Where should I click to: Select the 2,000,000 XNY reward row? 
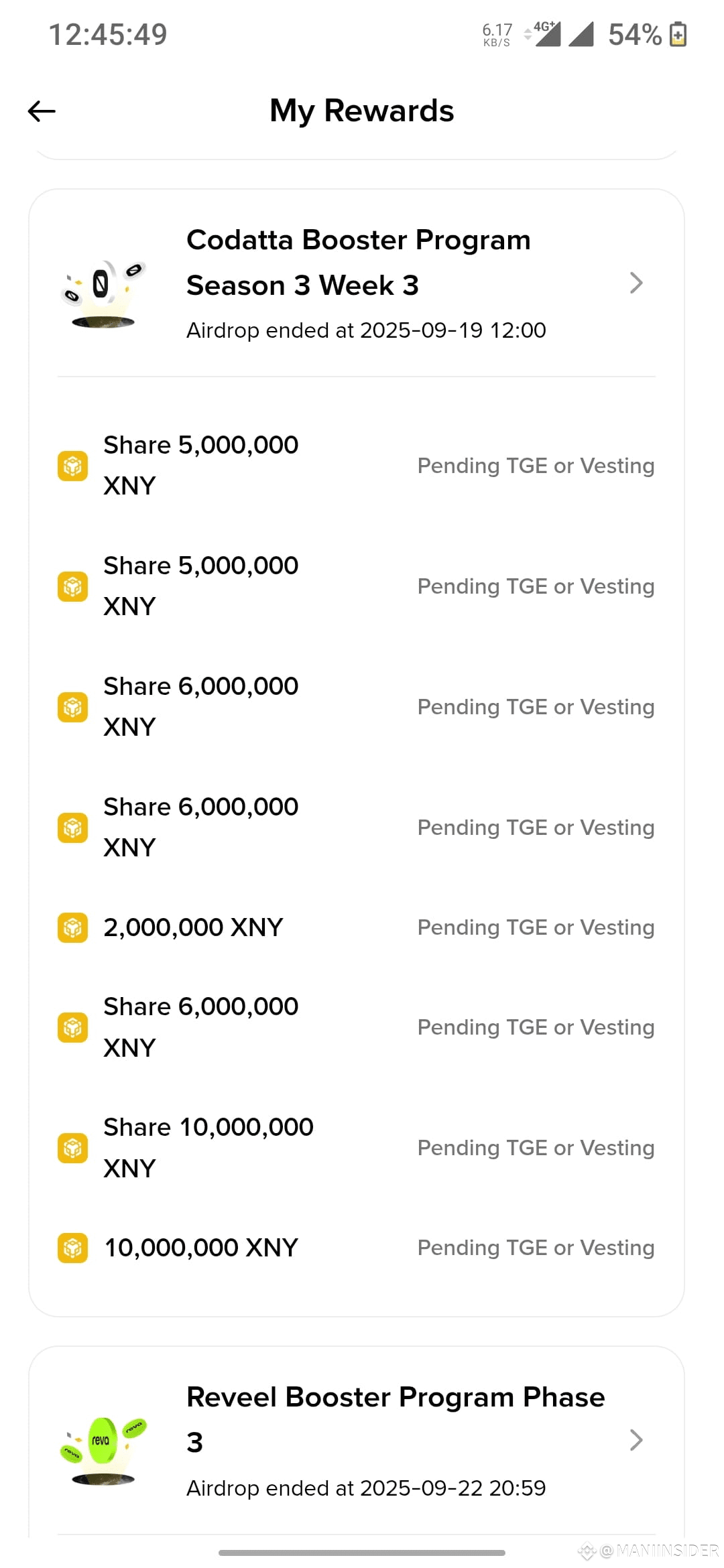pyautogui.click(x=356, y=927)
